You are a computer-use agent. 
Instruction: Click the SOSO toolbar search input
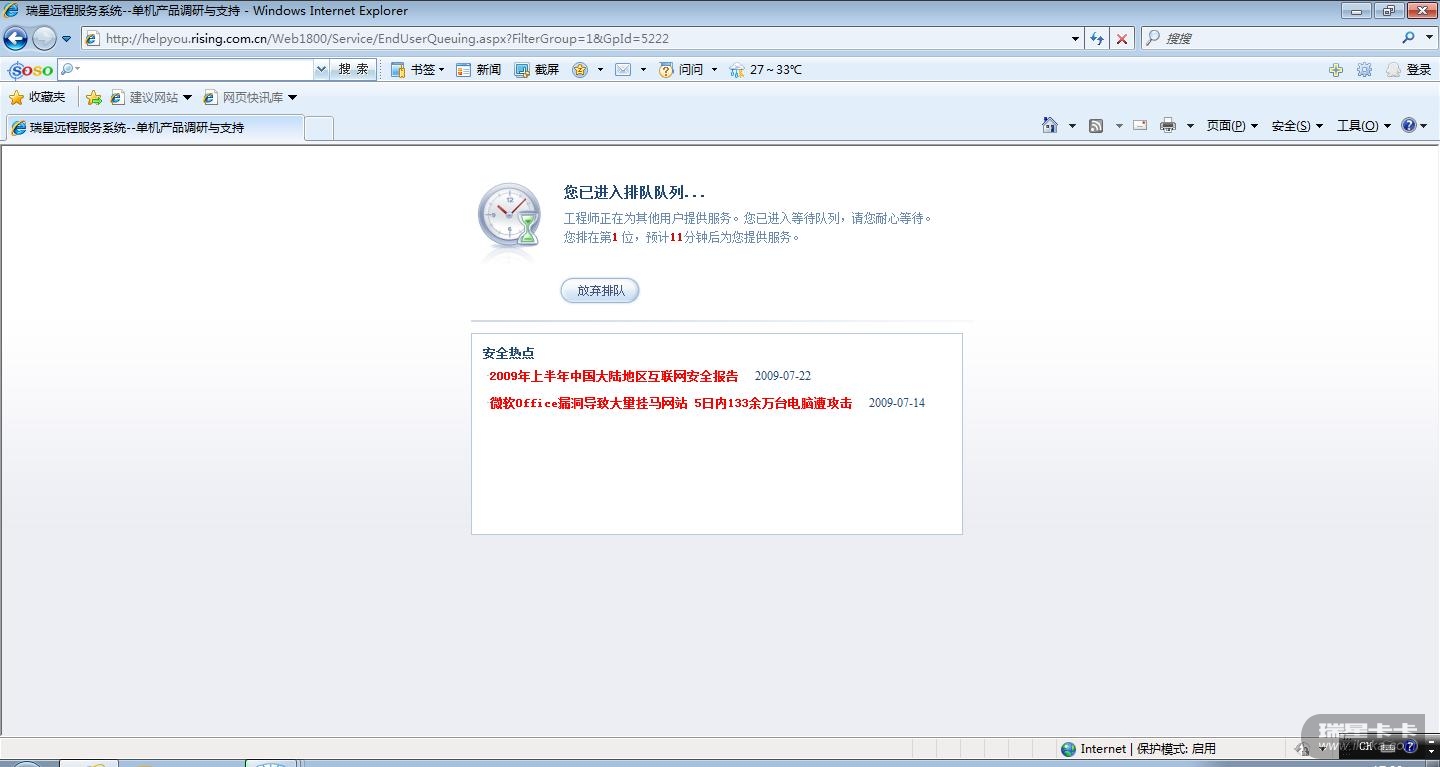(194, 69)
